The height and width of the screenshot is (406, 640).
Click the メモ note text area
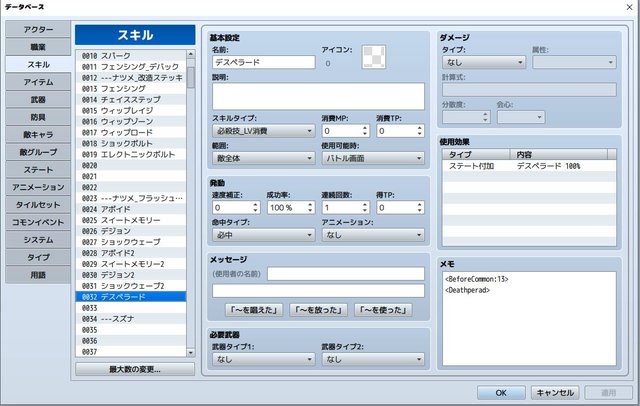(x=529, y=319)
